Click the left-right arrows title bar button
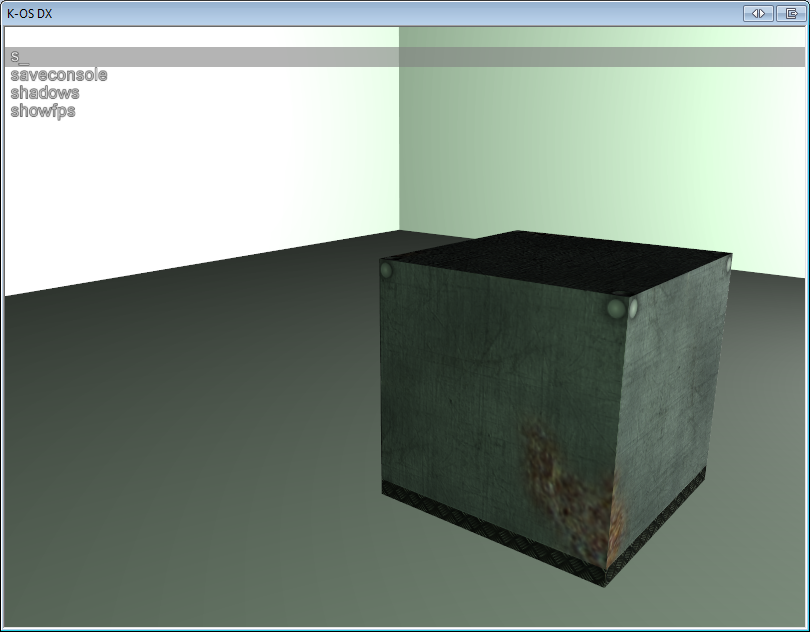Screen dimensions: 812x634 [759, 13]
